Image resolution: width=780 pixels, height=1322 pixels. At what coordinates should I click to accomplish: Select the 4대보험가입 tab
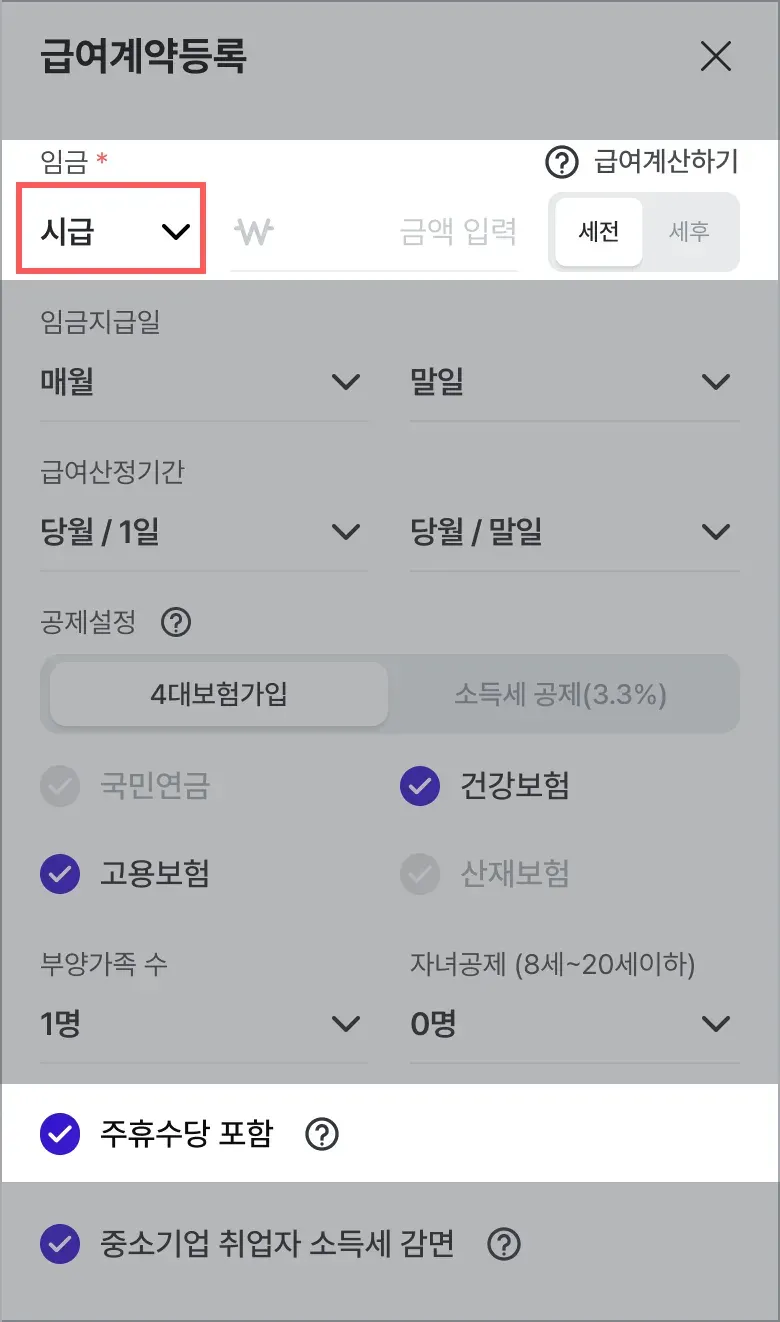click(219, 694)
